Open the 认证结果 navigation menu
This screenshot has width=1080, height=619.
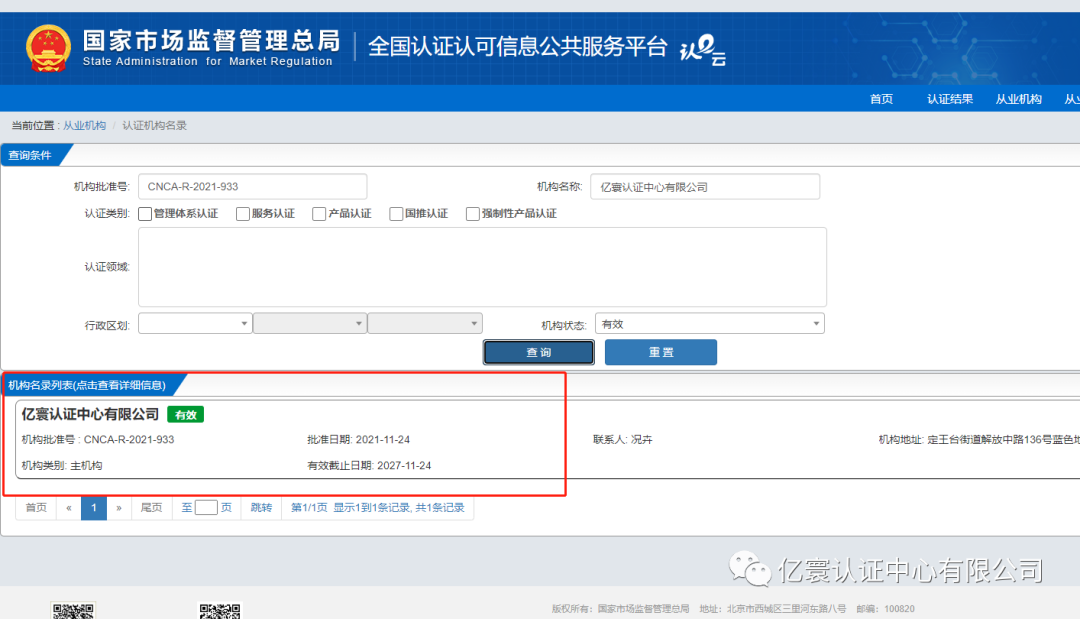(950, 99)
